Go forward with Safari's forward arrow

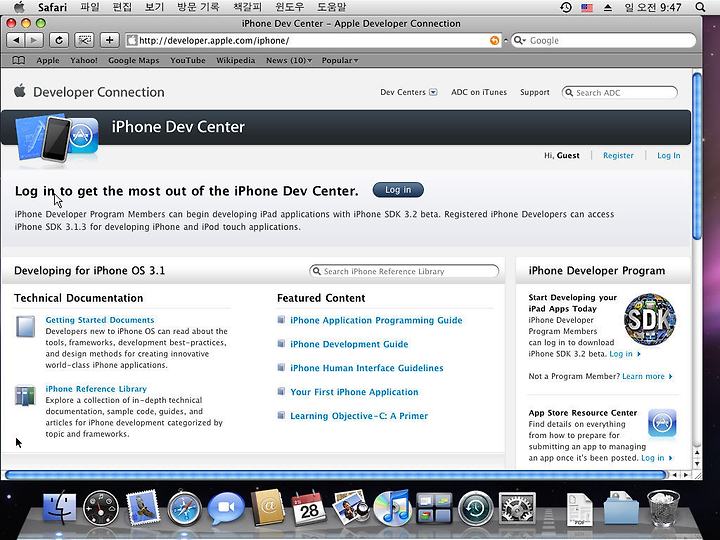[34, 40]
